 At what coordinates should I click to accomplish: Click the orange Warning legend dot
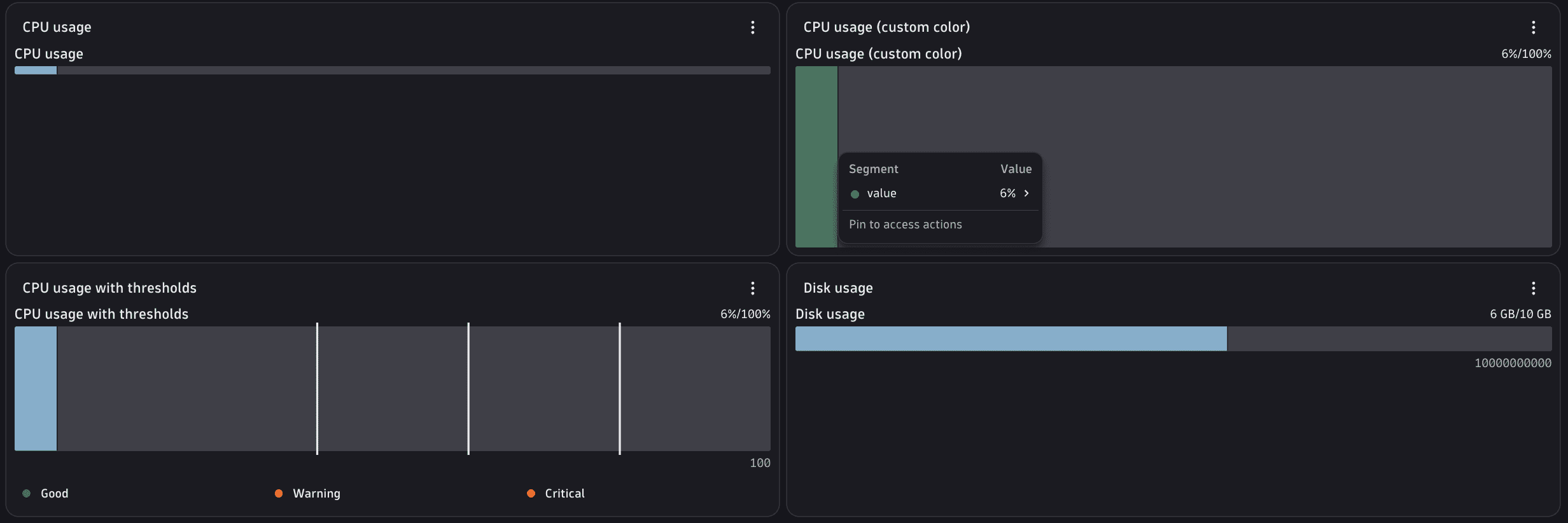click(x=279, y=493)
